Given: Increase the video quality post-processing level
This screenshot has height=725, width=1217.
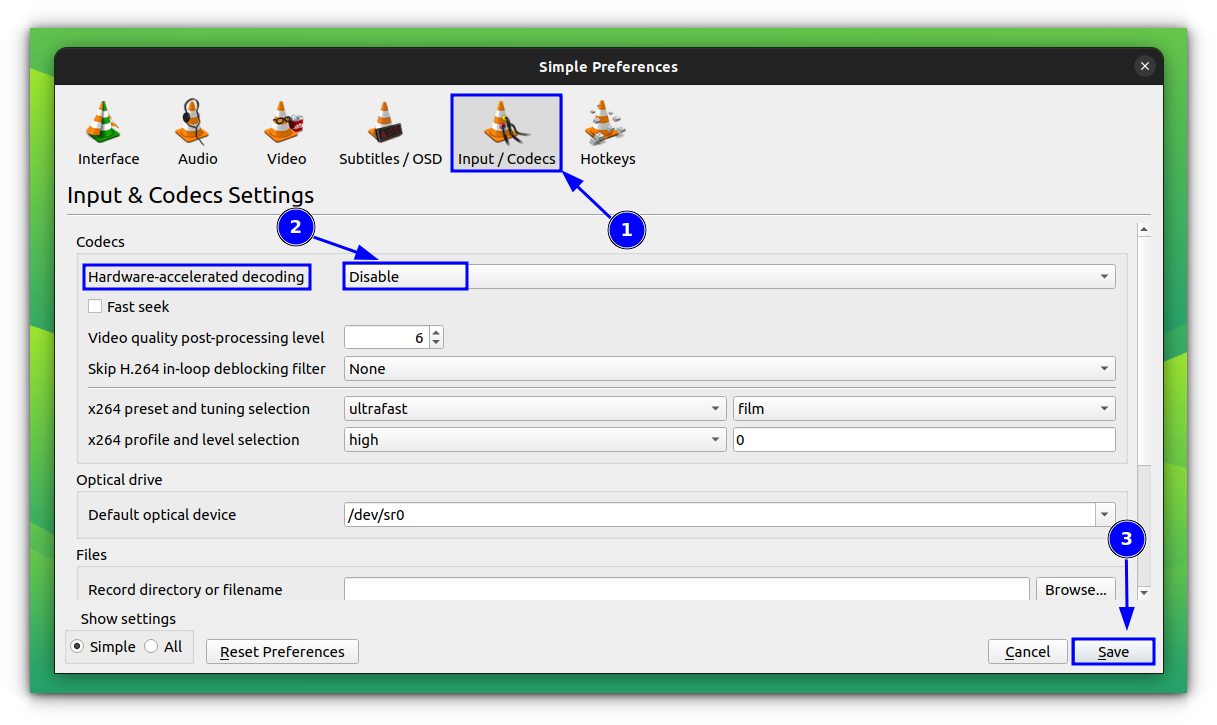Looking at the screenshot, I should 436,331.
